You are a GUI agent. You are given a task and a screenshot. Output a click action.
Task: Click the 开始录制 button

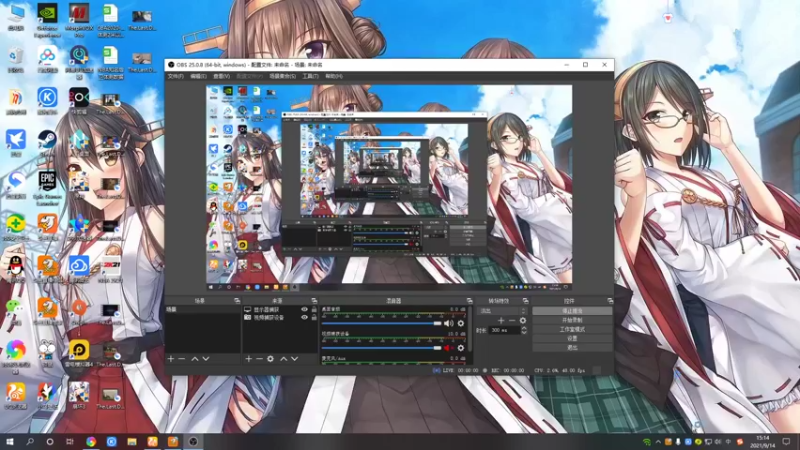572,320
